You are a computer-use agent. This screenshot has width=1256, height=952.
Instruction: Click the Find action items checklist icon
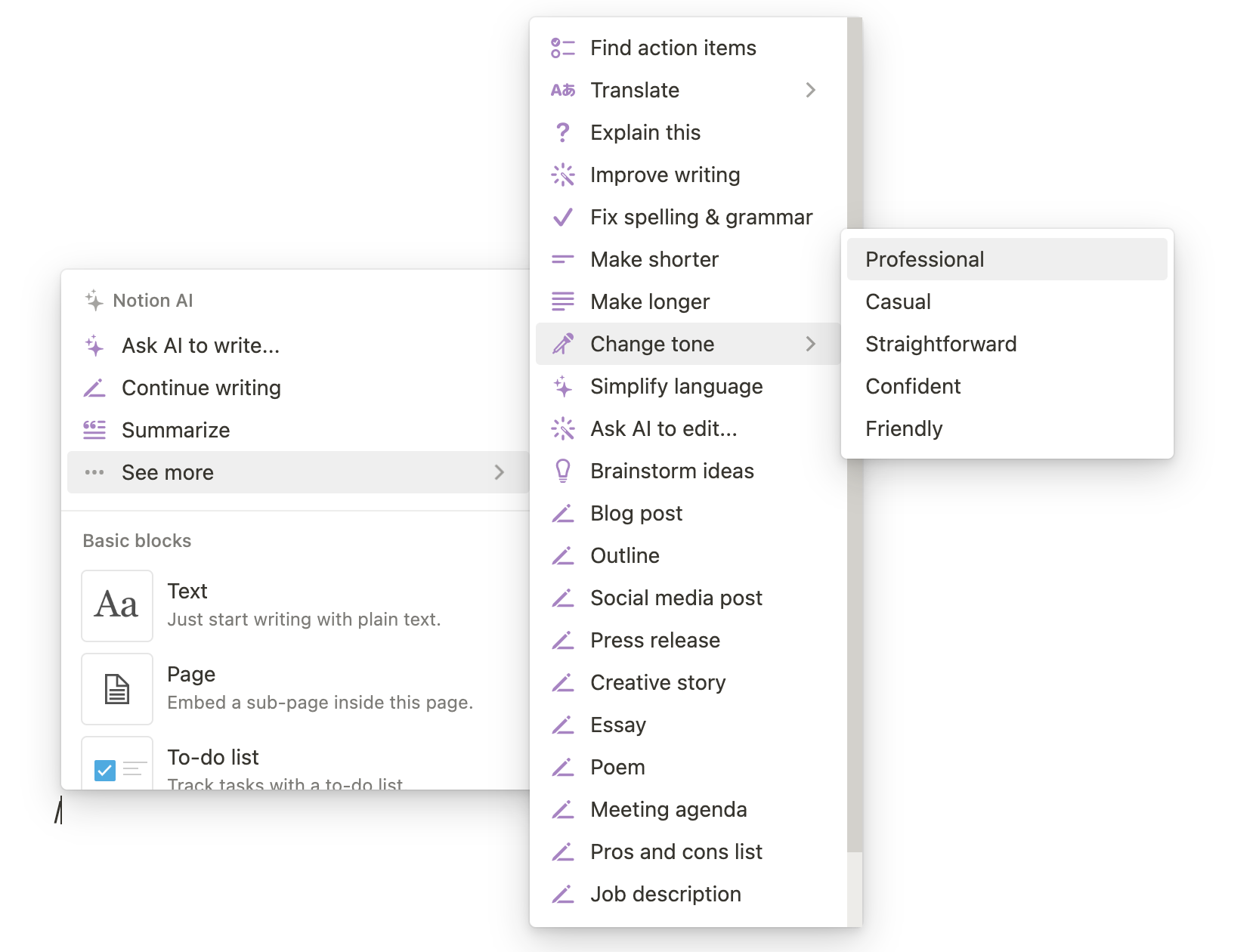coord(562,48)
